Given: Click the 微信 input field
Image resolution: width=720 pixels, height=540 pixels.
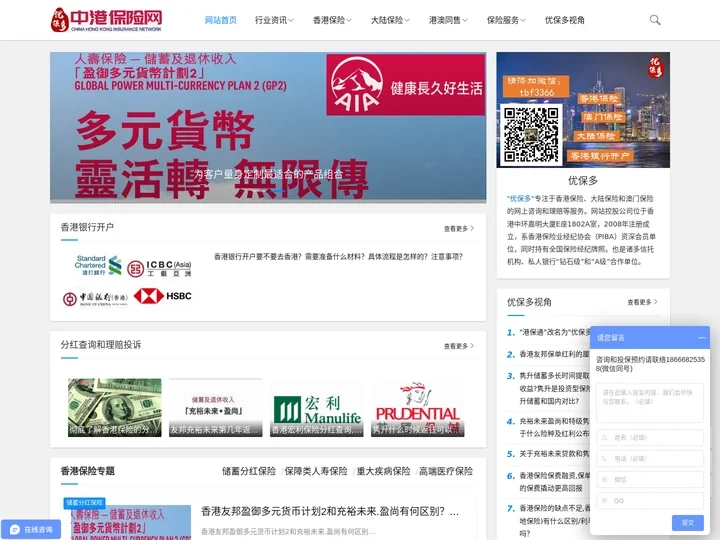Looking at the screenshot, I should click(650, 480).
